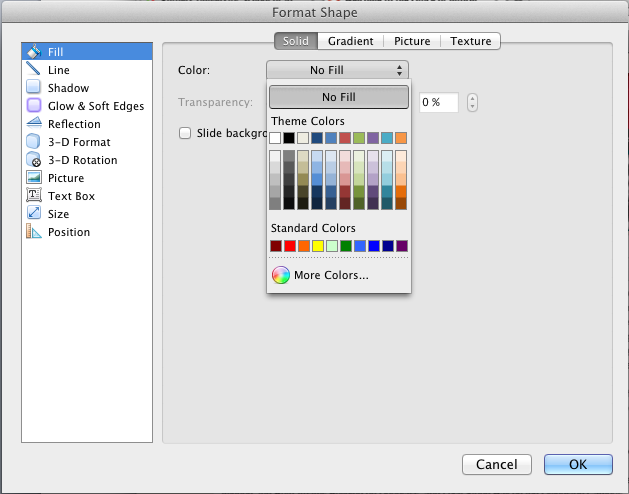The width and height of the screenshot is (629, 494).
Task: Select Size label in sidebar list
Action: point(59,214)
